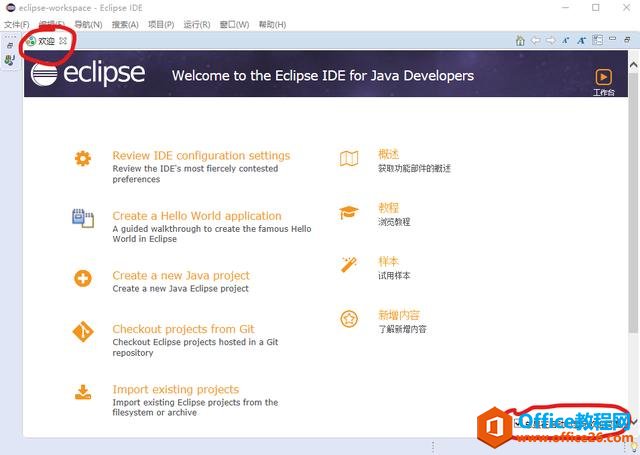Open the 文件(F) menu
This screenshot has width=640, height=455.
tap(17, 24)
